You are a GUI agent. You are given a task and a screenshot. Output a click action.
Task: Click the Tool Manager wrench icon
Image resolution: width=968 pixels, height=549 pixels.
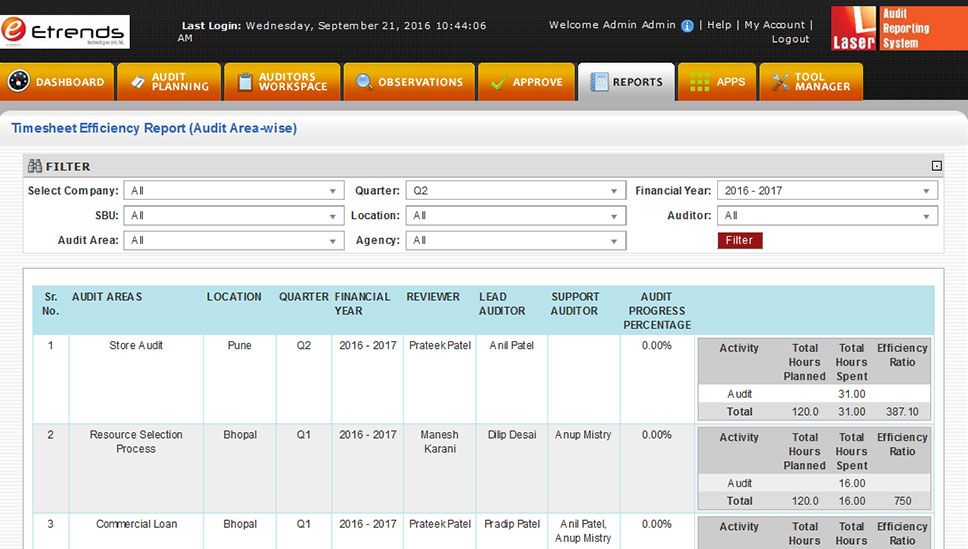tap(780, 82)
